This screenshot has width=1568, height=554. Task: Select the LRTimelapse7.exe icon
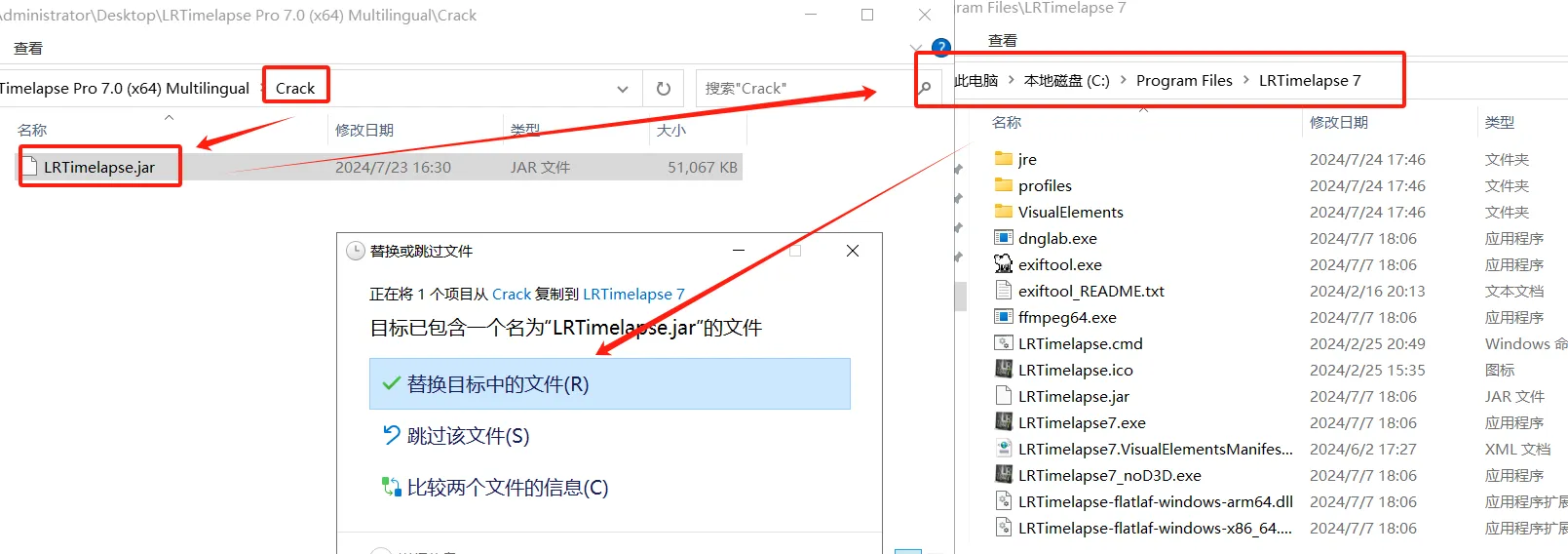pyautogui.click(x=1004, y=422)
